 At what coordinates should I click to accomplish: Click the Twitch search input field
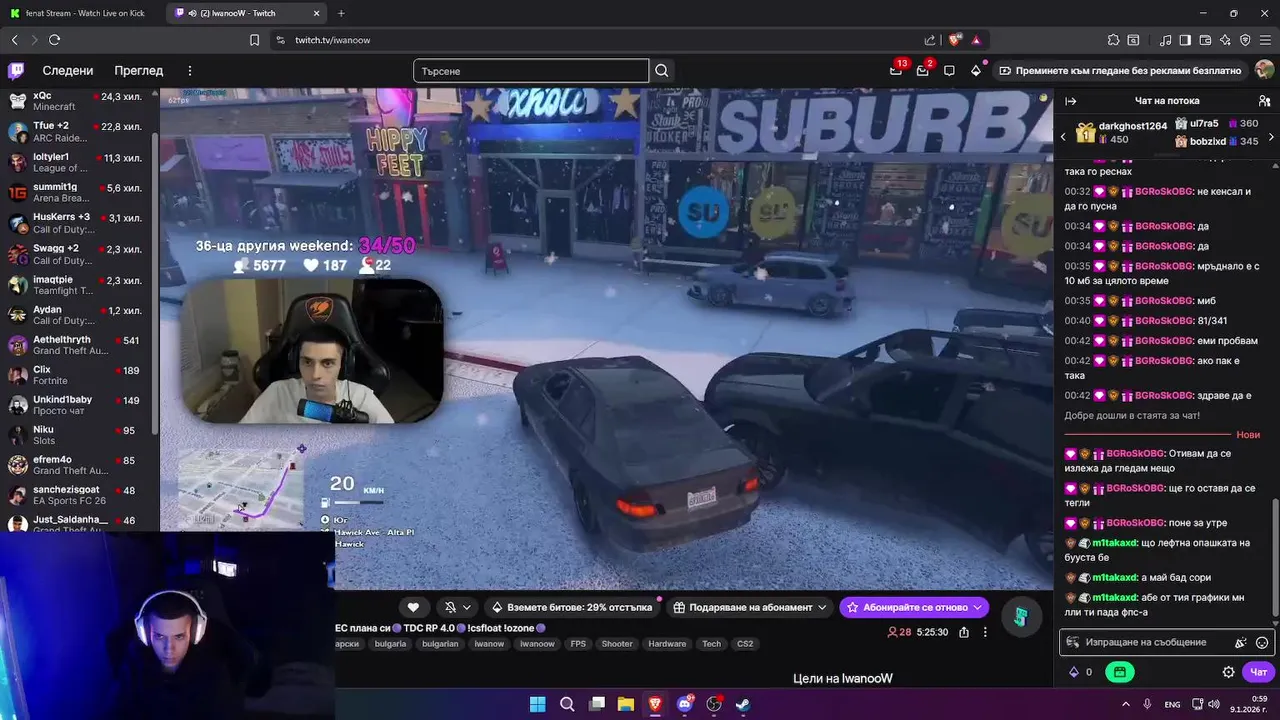click(x=531, y=71)
